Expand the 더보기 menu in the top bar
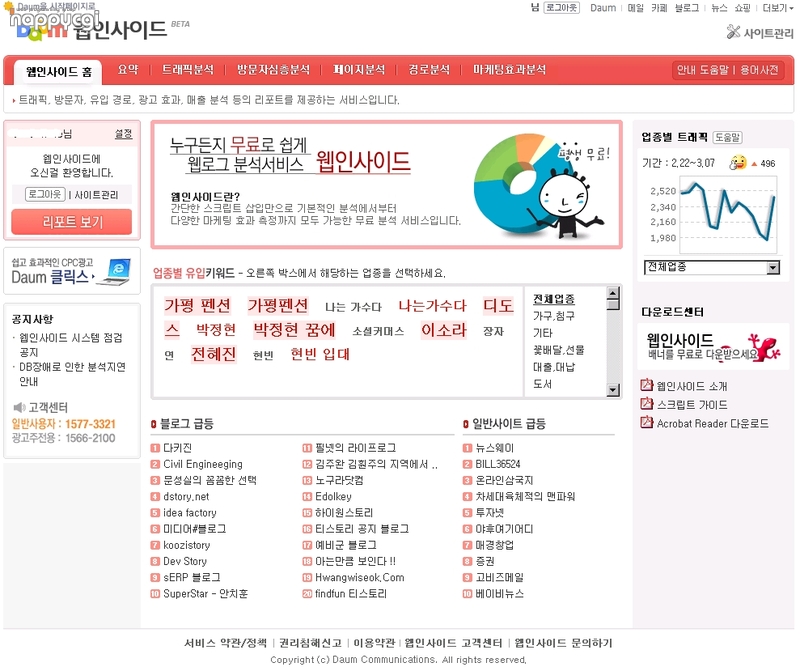The height and width of the screenshot is (667, 800). click(x=778, y=8)
